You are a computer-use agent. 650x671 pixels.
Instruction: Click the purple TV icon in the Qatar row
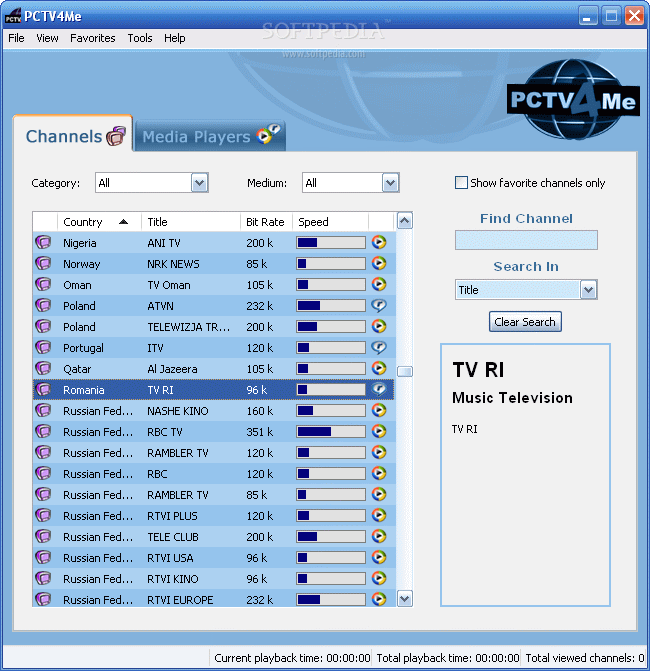tap(43, 368)
